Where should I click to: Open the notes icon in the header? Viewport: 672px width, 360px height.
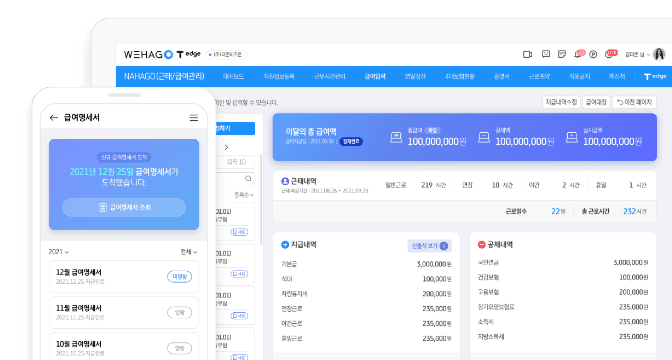[x=562, y=54]
